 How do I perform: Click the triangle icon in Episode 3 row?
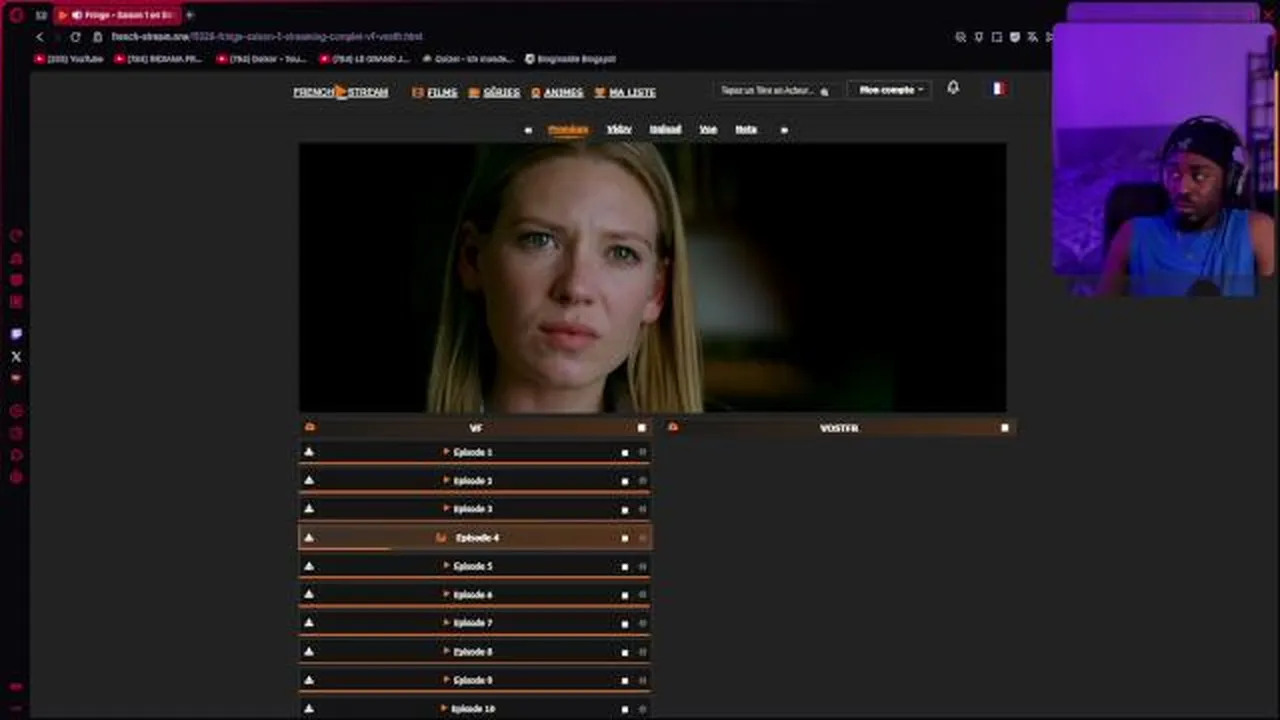[309, 508]
